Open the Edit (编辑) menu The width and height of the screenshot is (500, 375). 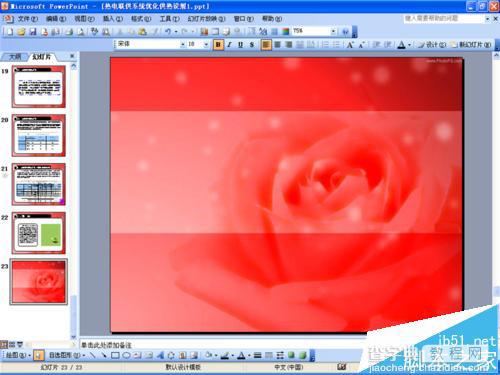point(56,19)
